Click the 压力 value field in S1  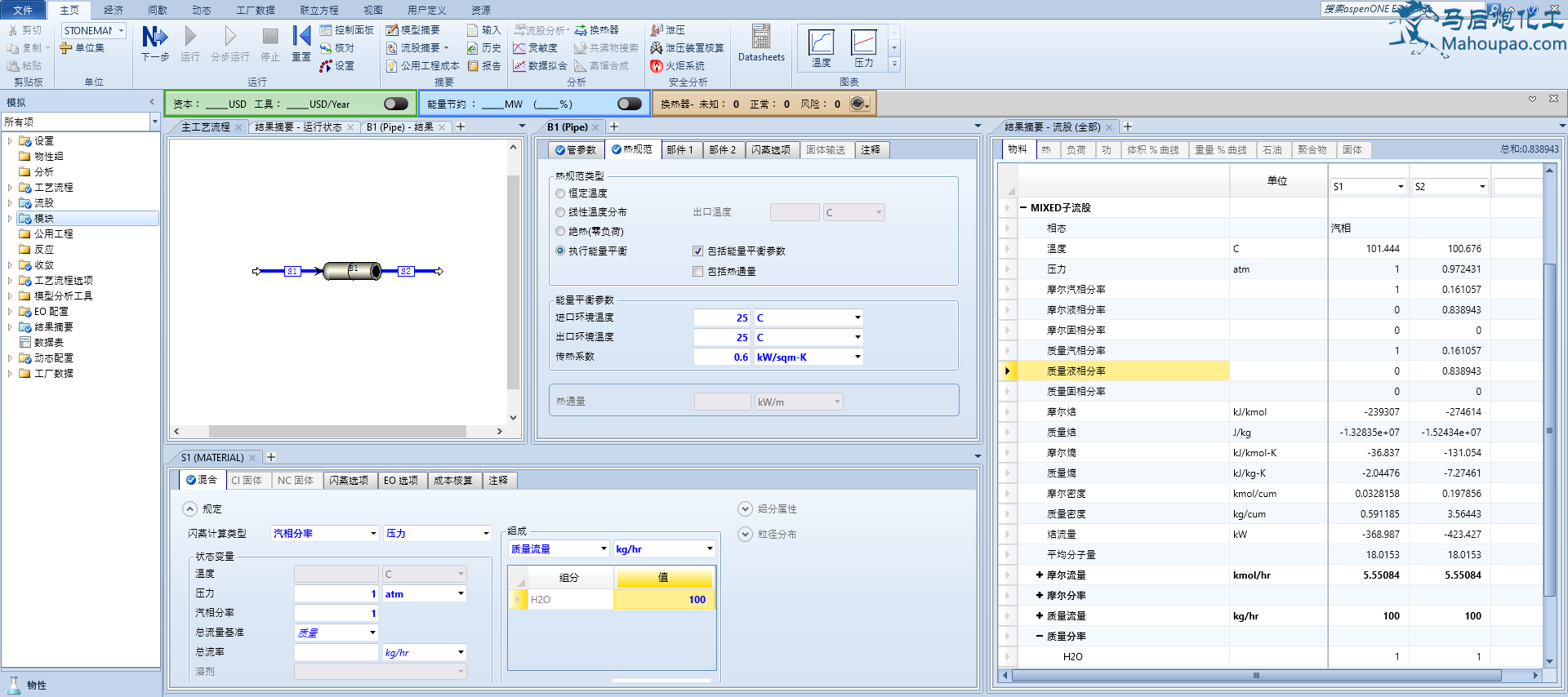tap(336, 594)
